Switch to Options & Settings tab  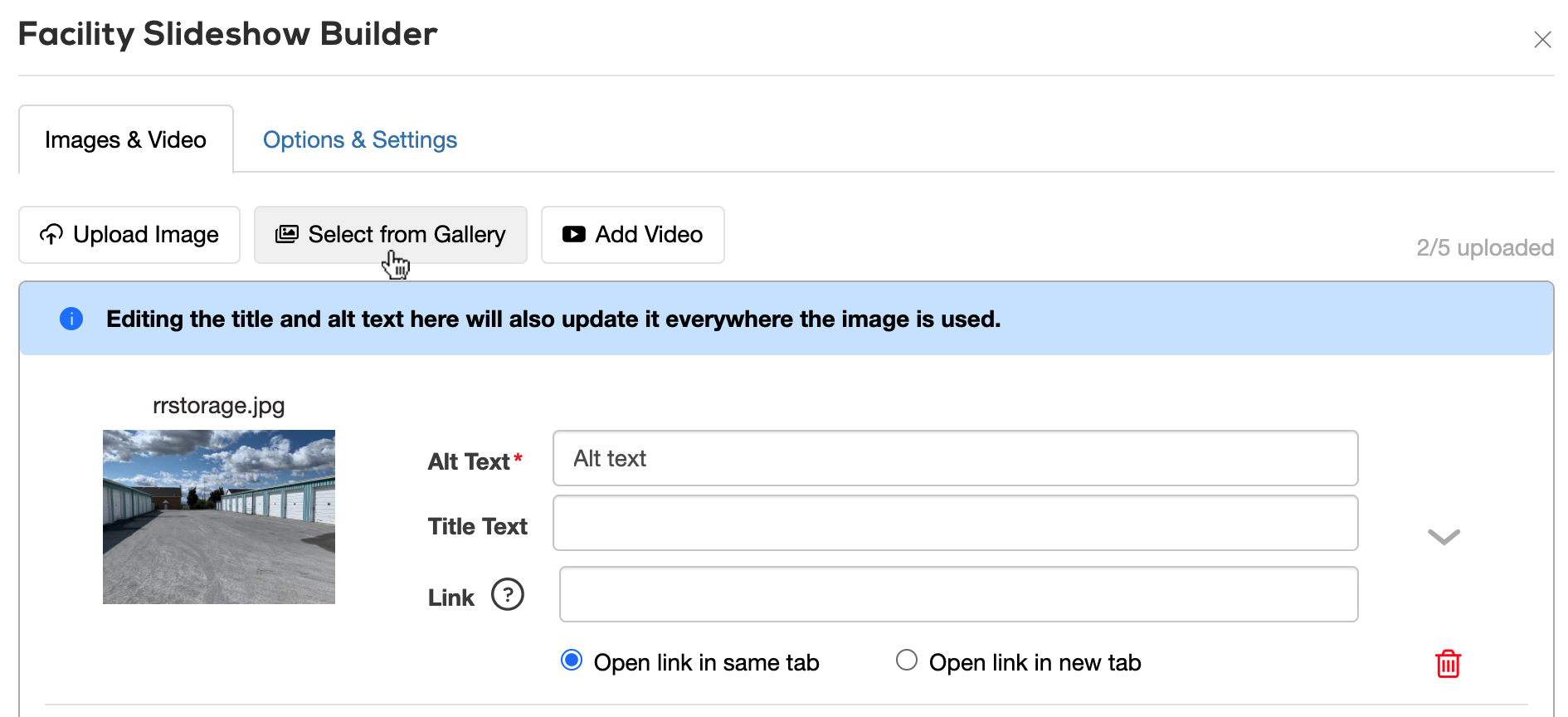pyautogui.click(x=359, y=140)
